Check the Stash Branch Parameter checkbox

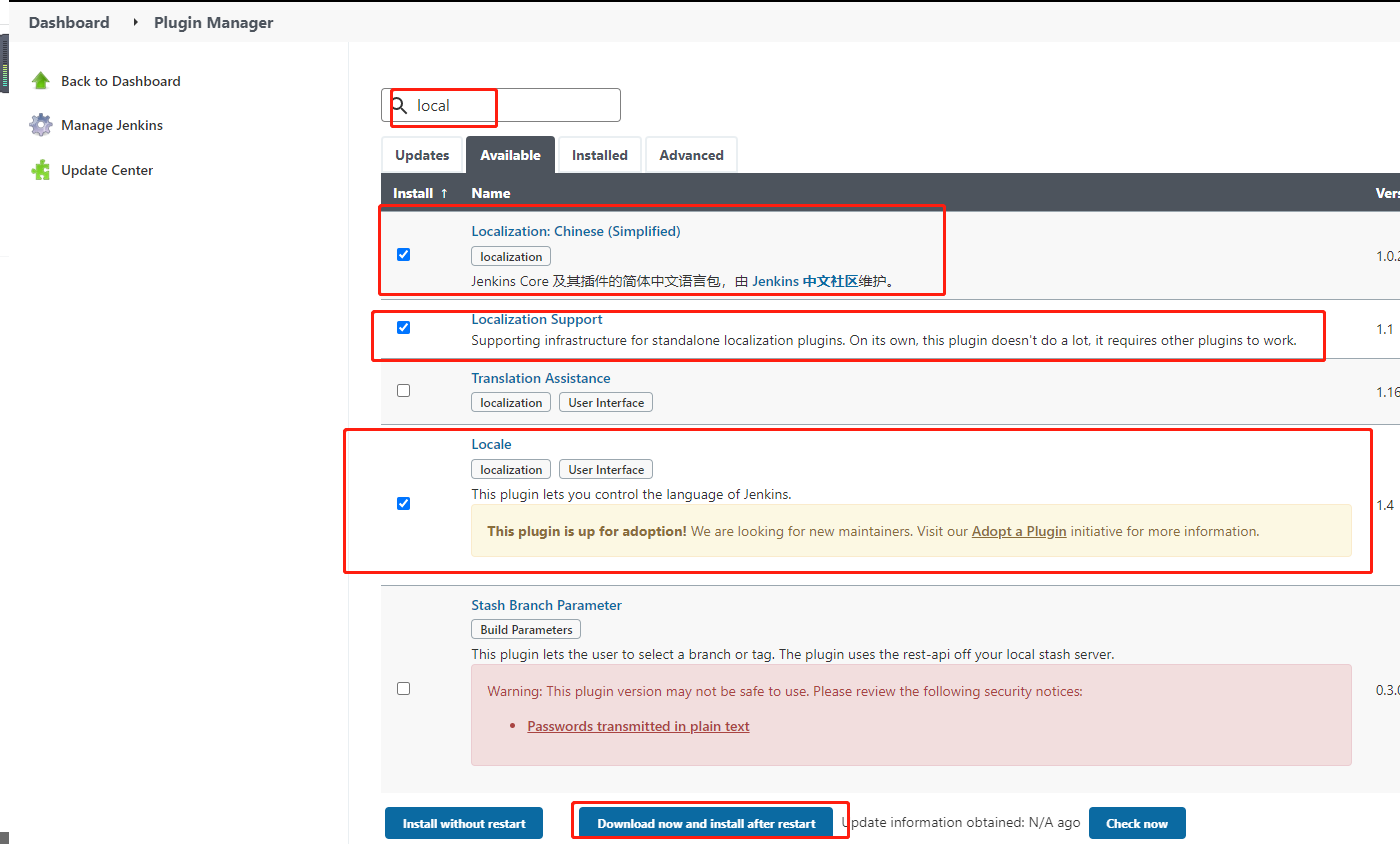pyautogui.click(x=403, y=688)
